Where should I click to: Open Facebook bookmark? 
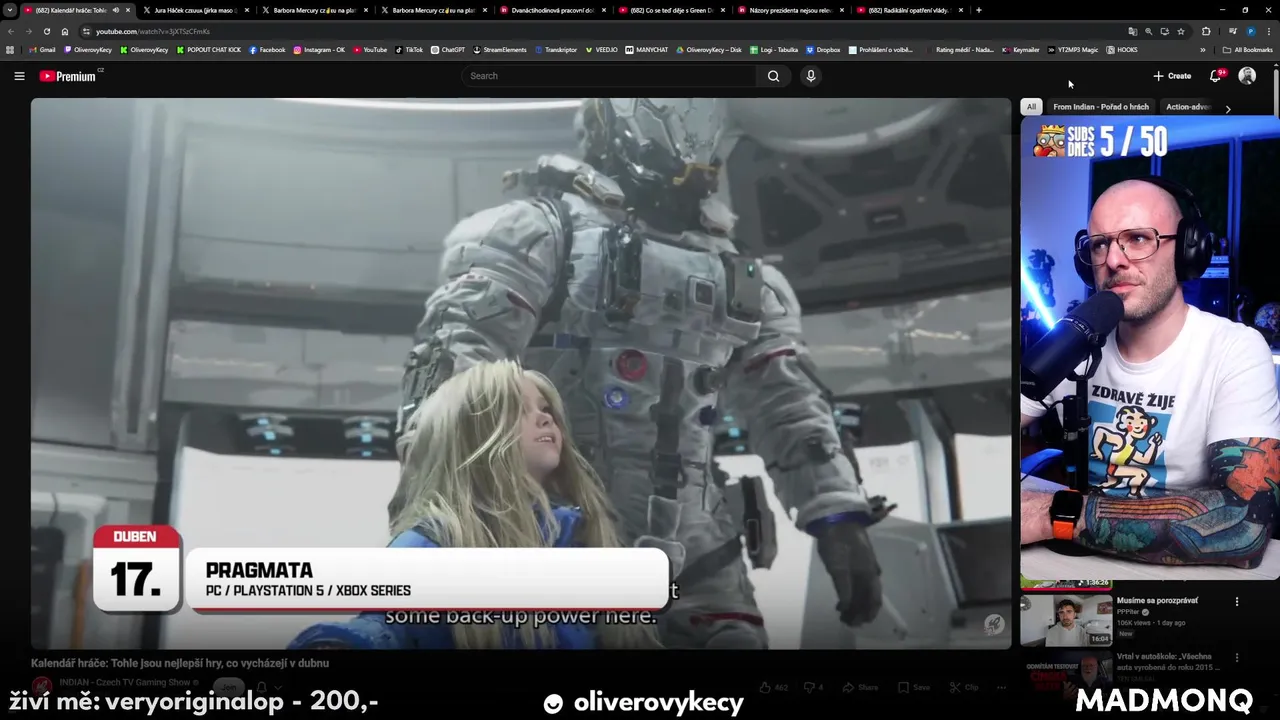(x=267, y=49)
